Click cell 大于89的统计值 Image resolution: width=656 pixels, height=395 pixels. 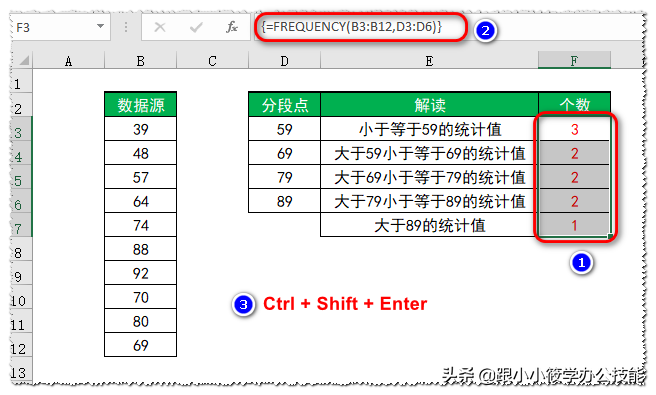pyautogui.click(x=429, y=225)
